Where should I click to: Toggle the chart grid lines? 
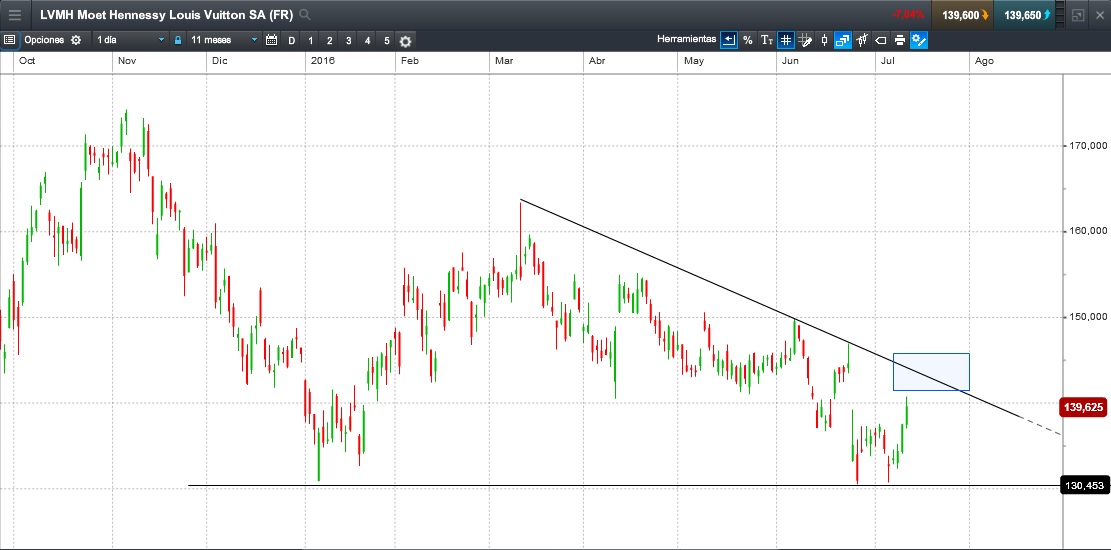coord(787,41)
